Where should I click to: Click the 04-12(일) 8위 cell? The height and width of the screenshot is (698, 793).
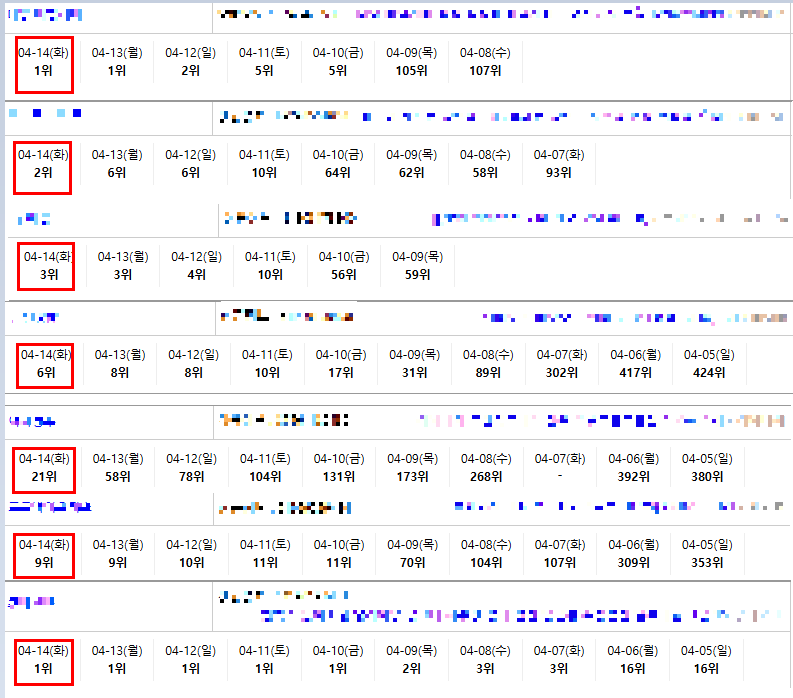tap(194, 364)
